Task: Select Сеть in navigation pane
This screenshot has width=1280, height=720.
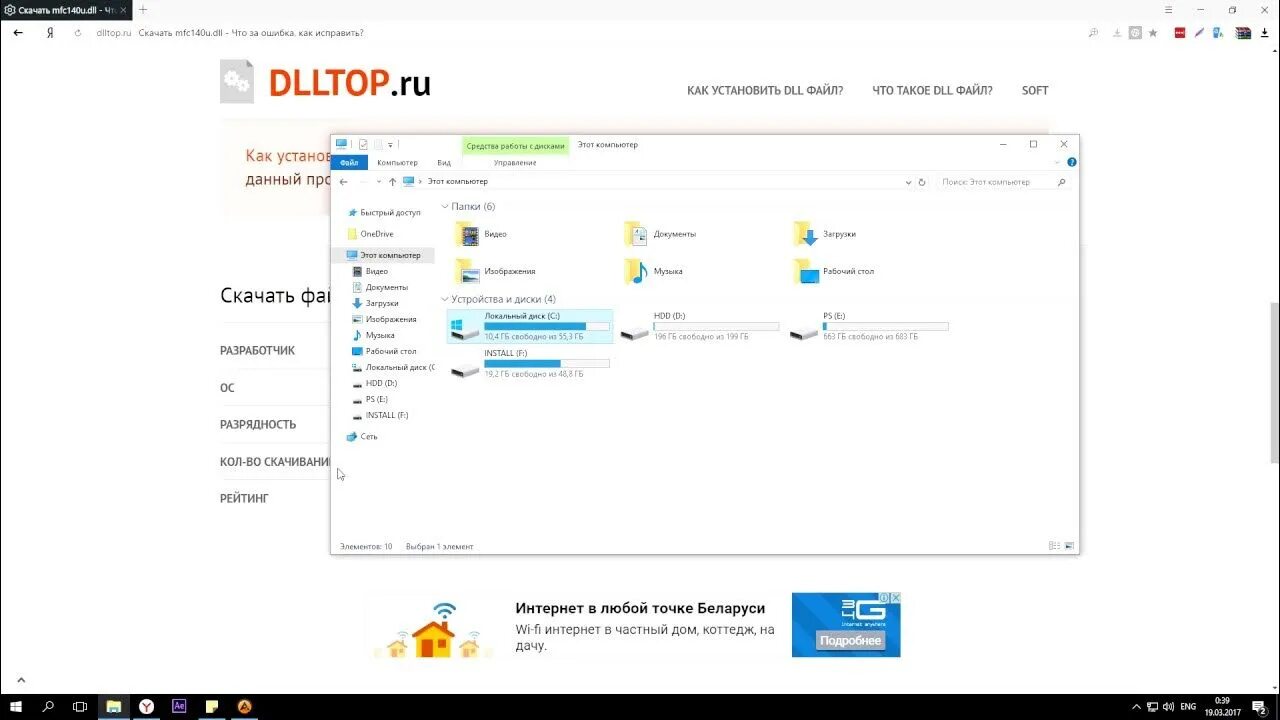Action: click(362, 437)
